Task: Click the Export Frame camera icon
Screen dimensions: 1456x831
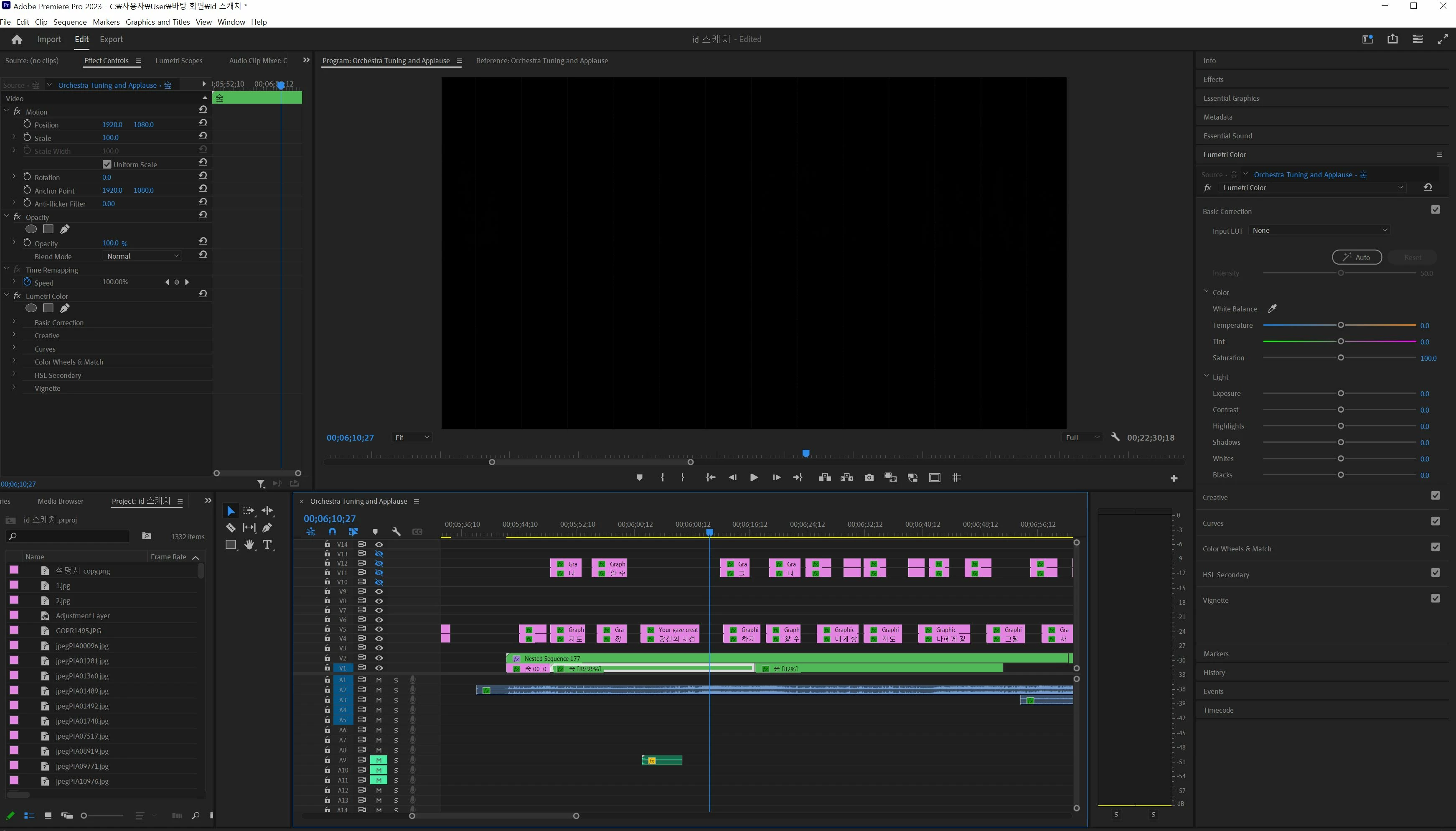Action: pos(869,477)
